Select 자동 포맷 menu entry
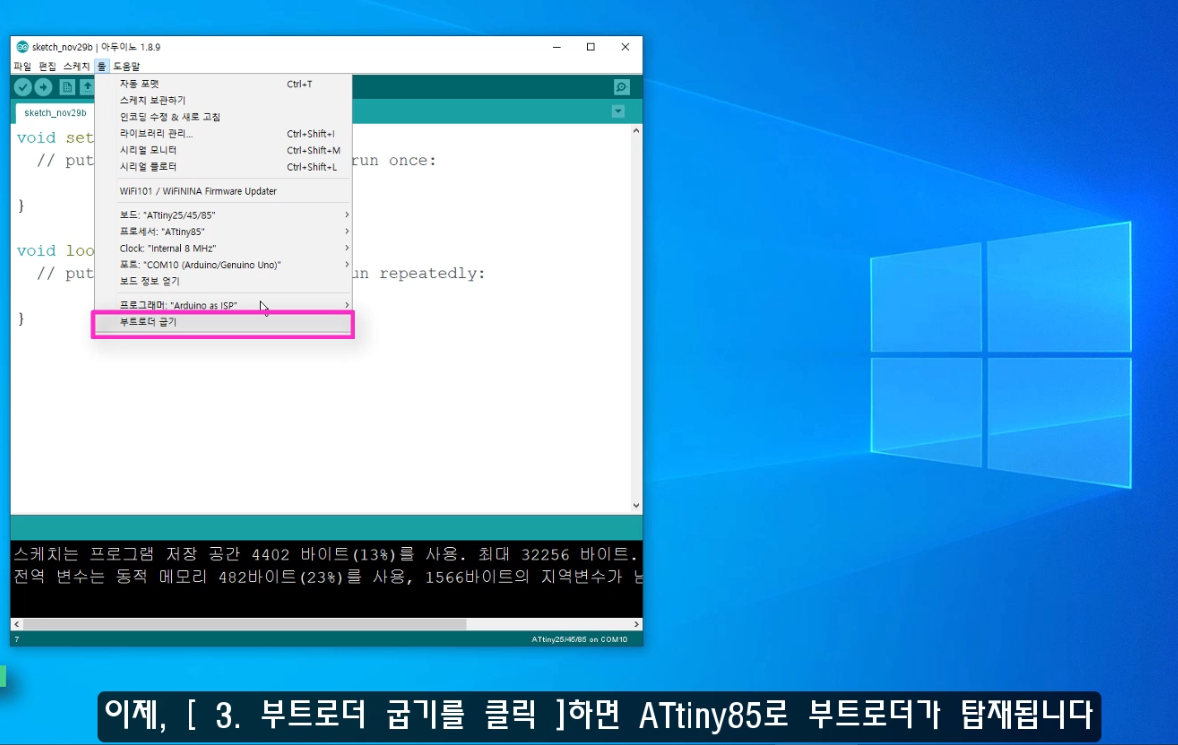The width and height of the screenshot is (1178, 745). click(x=223, y=84)
